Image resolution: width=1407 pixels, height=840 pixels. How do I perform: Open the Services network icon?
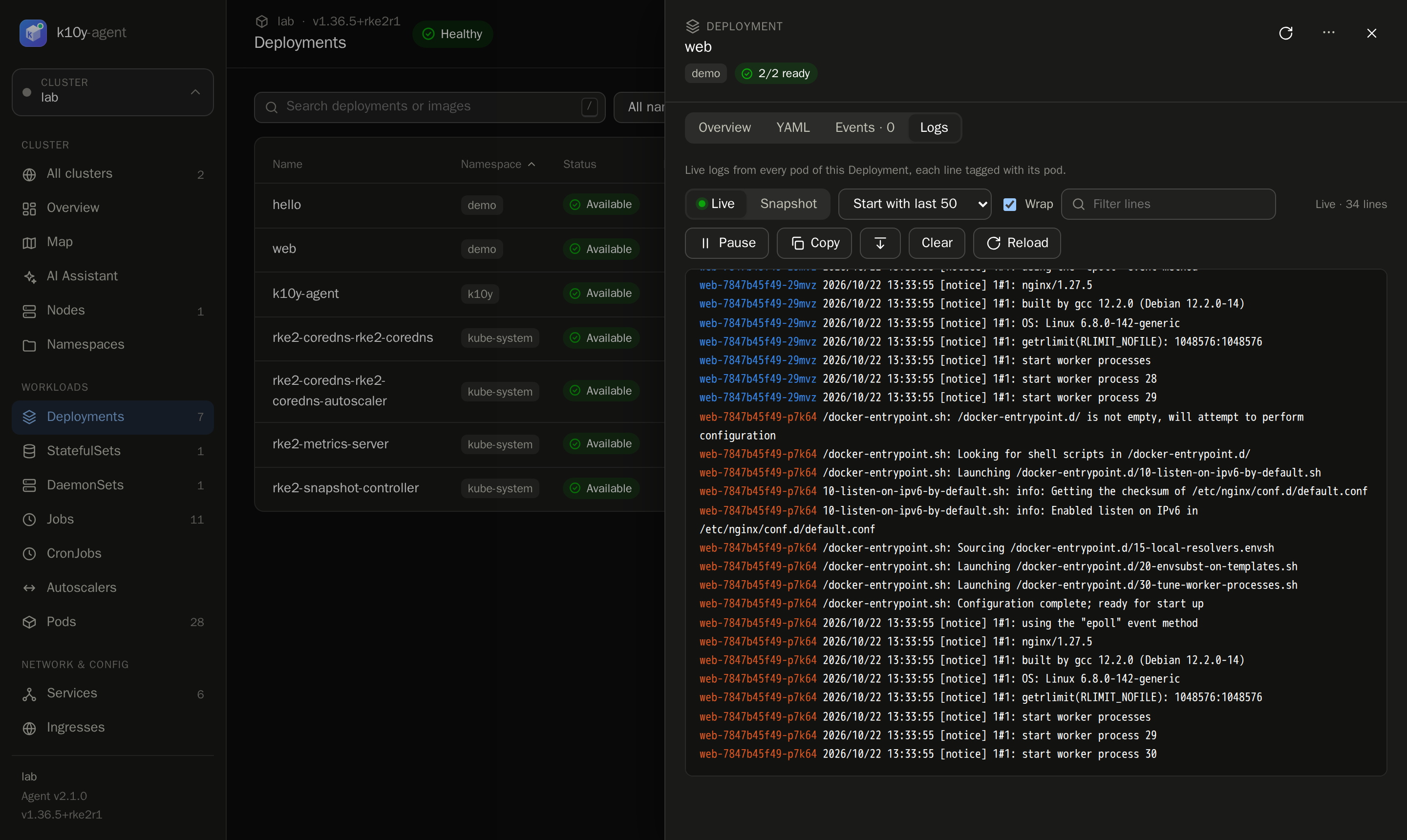29,694
